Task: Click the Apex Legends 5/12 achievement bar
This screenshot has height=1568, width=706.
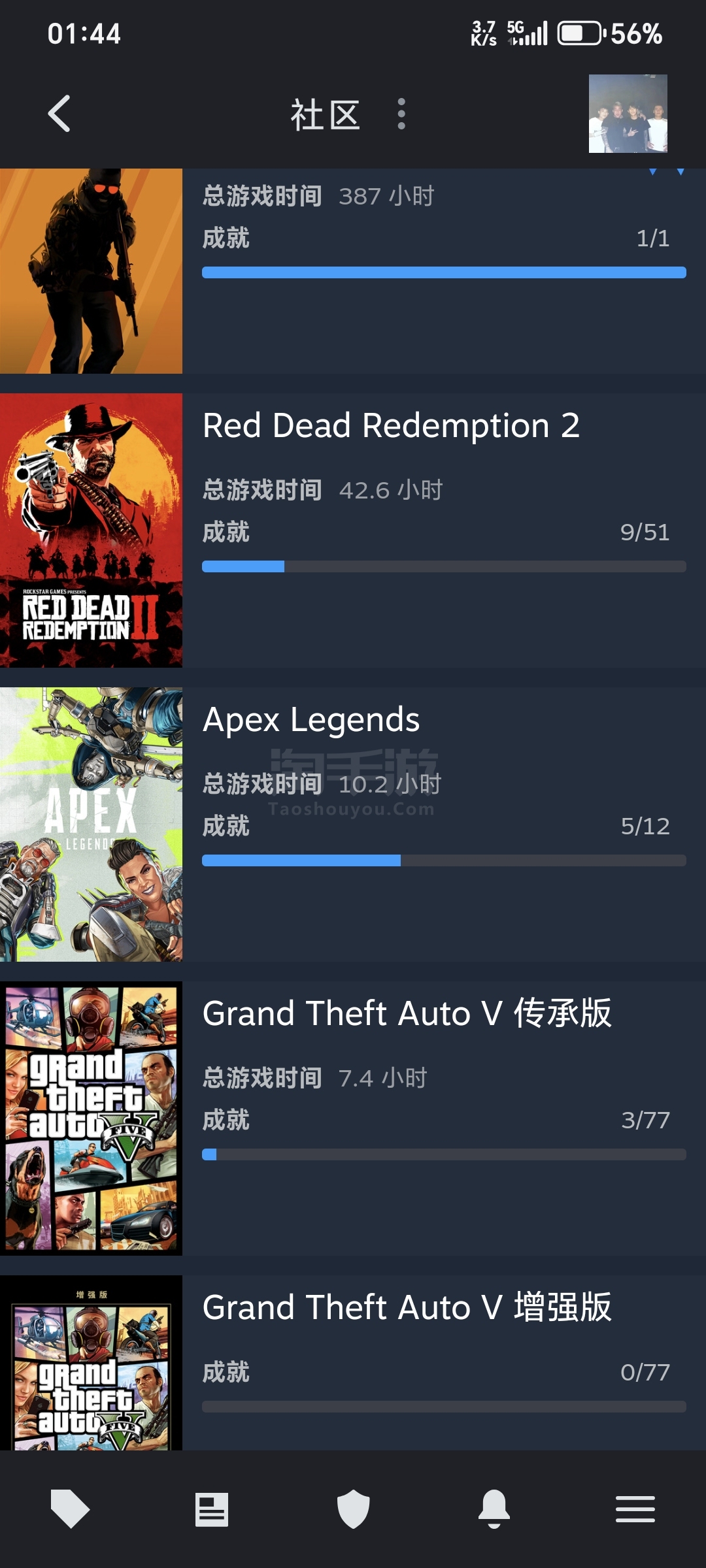Action: tap(444, 860)
